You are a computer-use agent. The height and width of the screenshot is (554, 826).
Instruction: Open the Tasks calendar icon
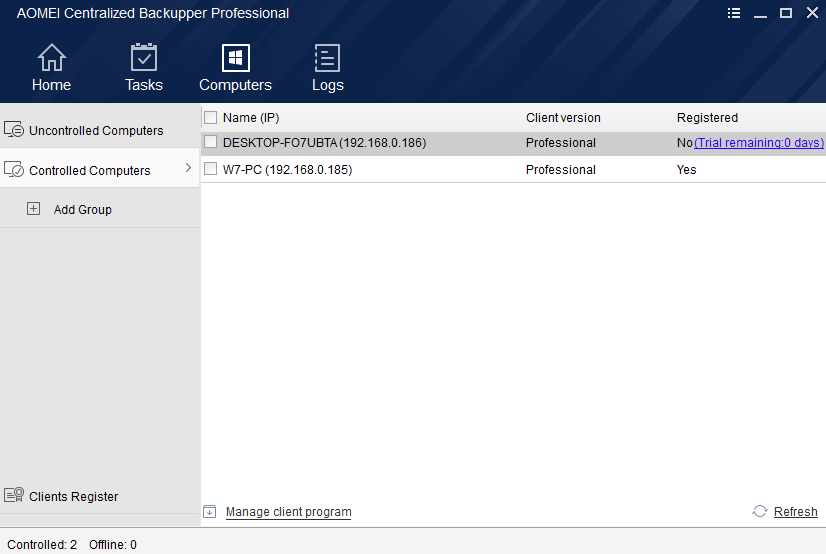pyautogui.click(x=144, y=57)
